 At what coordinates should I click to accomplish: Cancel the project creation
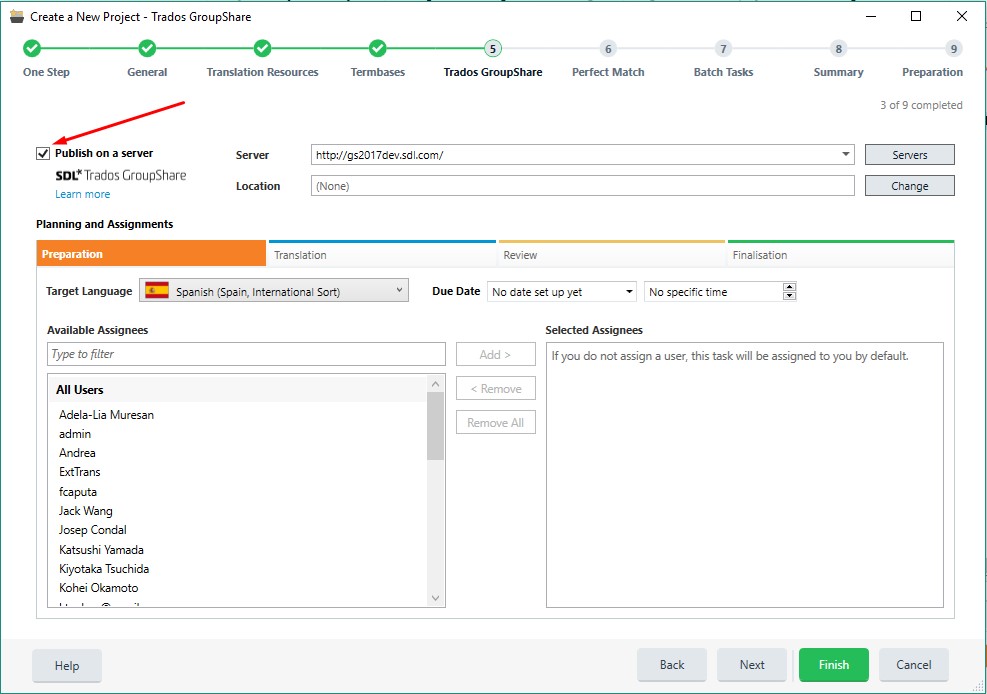(913, 664)
